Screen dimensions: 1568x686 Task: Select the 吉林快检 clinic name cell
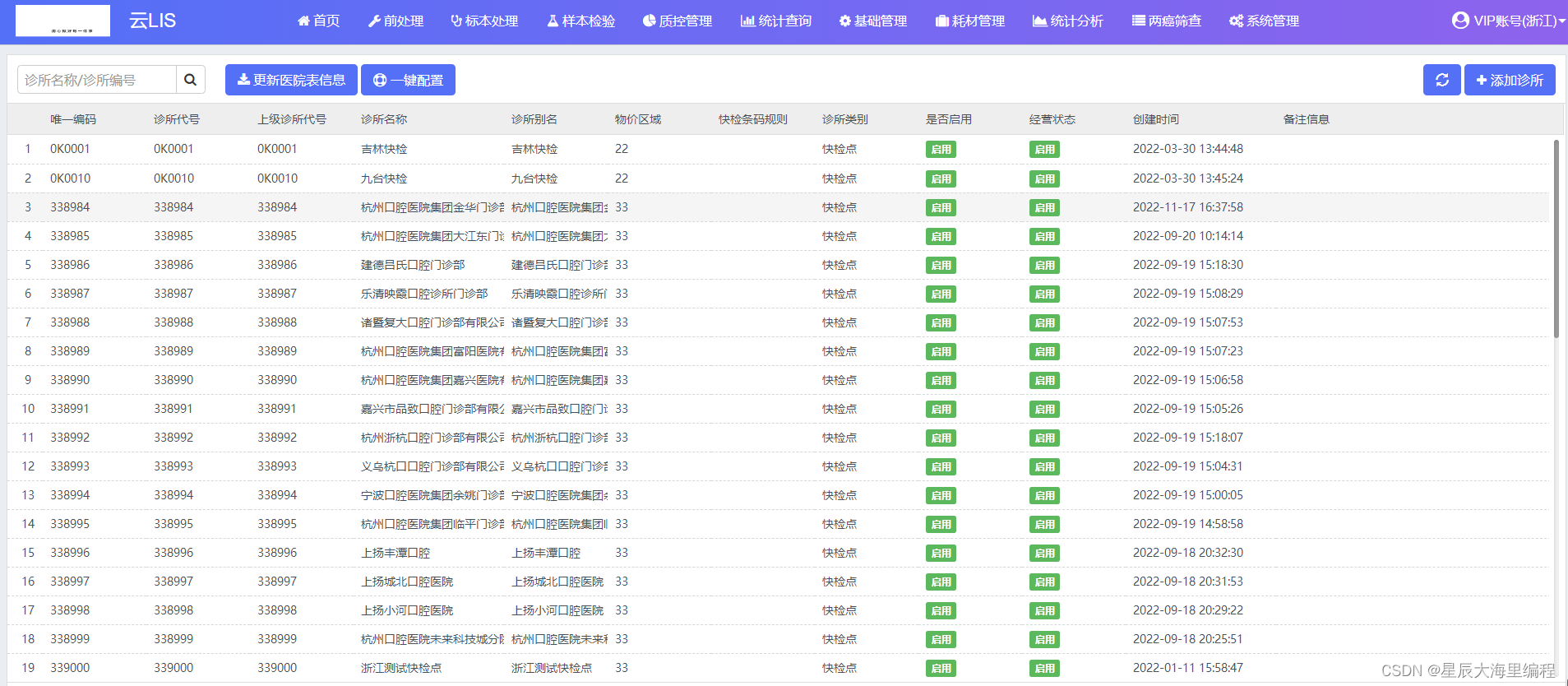tap(384, 149)
